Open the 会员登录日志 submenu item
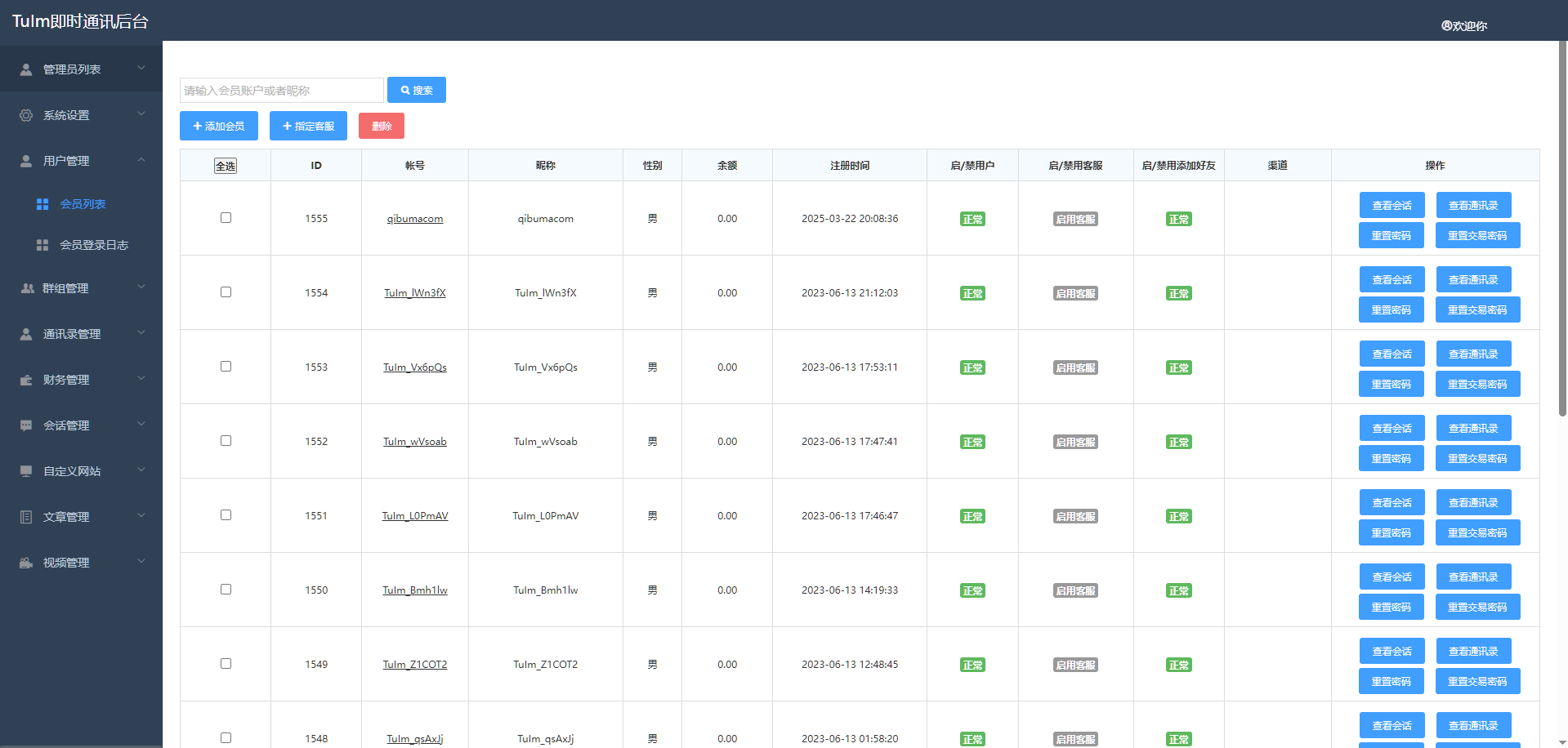The image size is (1568, 748). (93, 245)
